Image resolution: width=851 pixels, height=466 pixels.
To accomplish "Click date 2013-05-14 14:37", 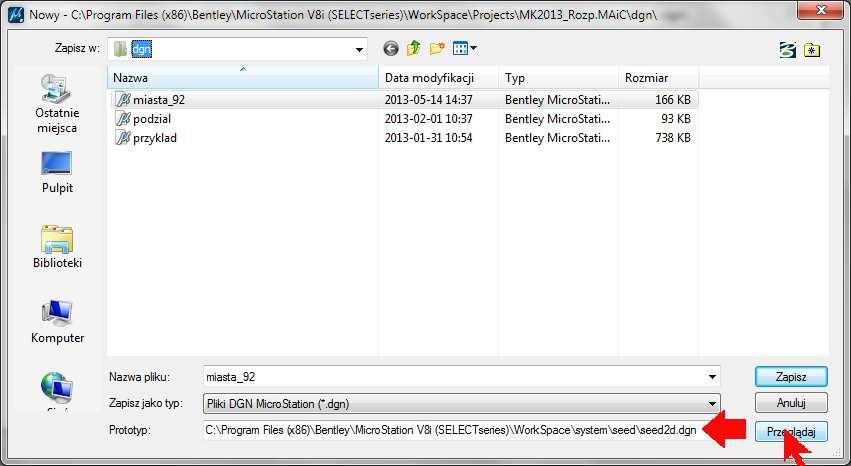I will (429, 100).
